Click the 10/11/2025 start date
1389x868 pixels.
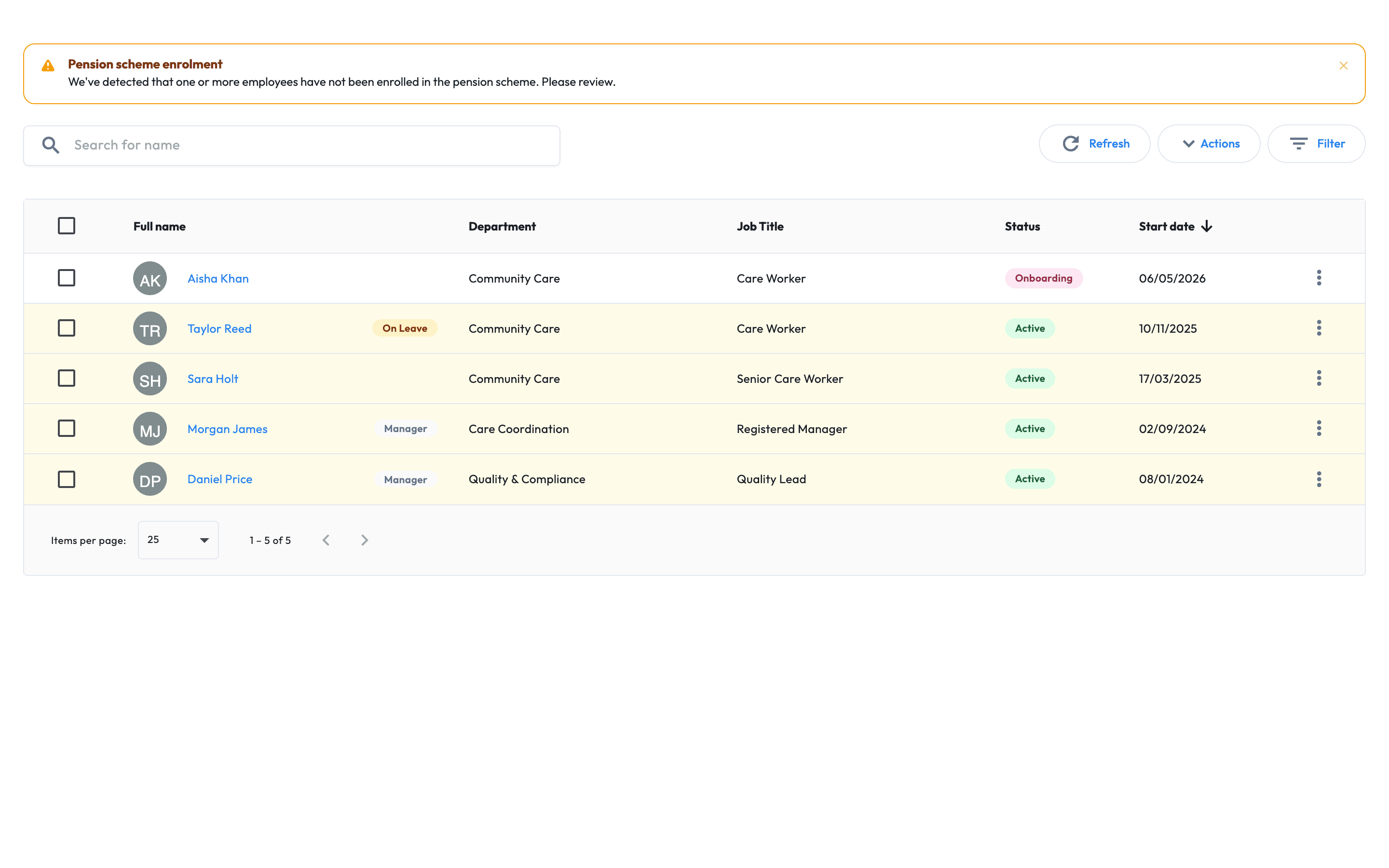tap(1168, 328)
